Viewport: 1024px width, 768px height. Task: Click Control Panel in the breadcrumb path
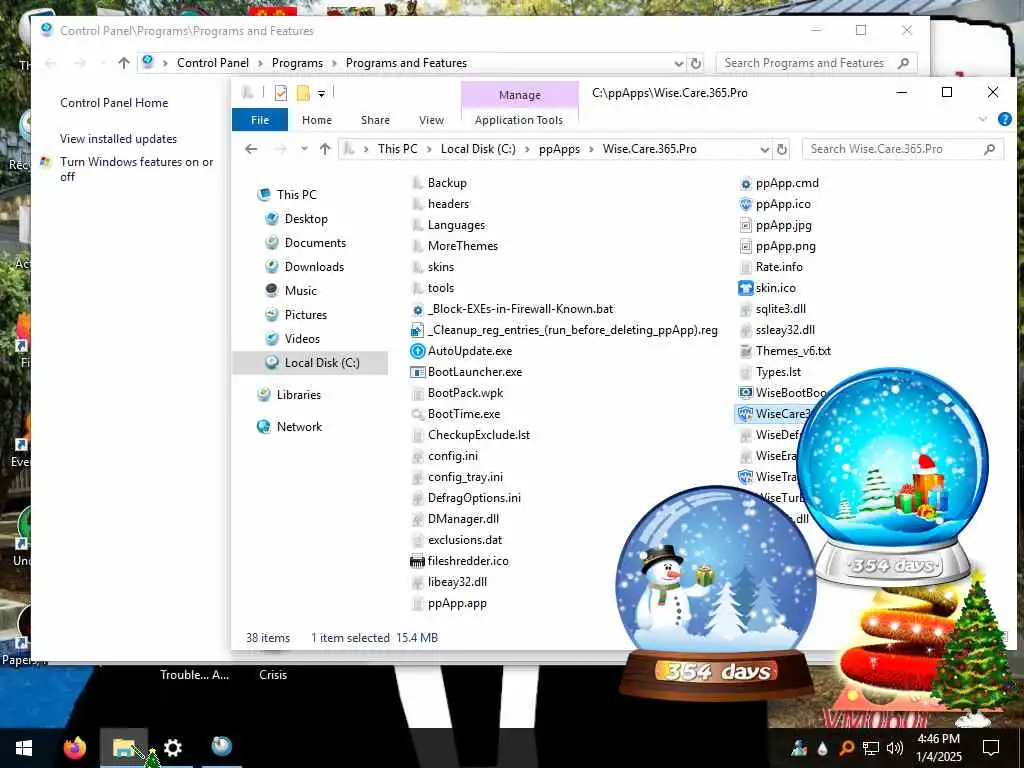pos(213,63)
